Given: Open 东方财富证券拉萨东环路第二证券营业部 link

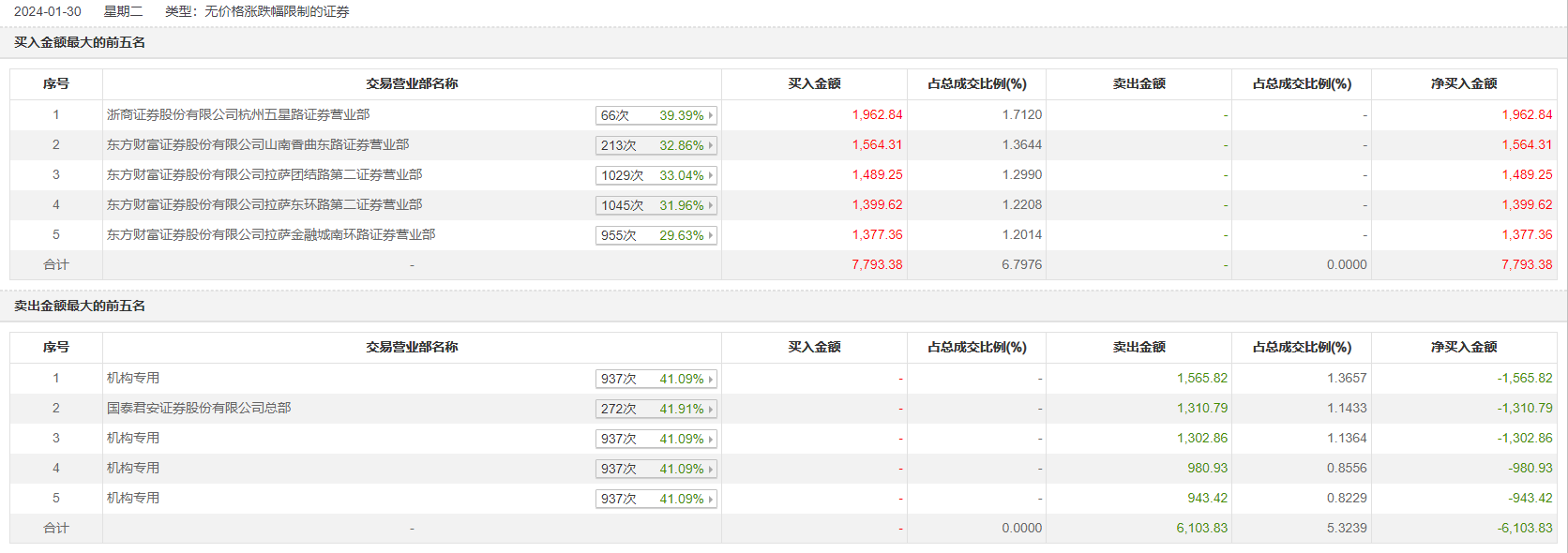Looking at the screenshot, I should click(x=264, y=204).
